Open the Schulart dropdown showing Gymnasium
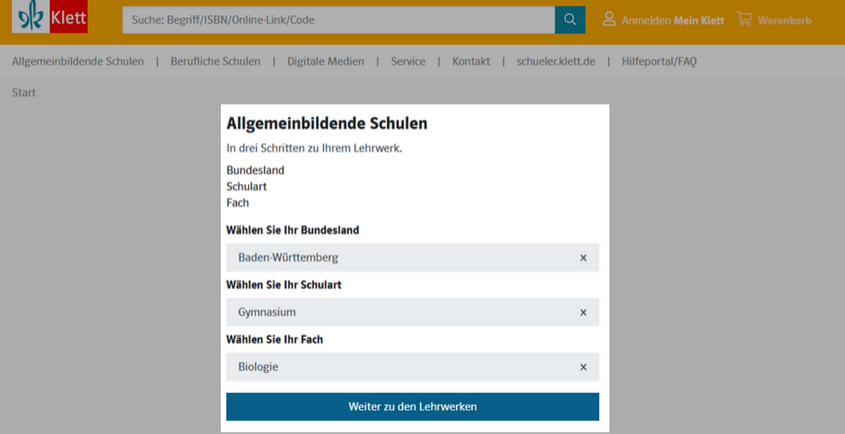This screenshot has height=434, width=845. [x=400, y=312]
